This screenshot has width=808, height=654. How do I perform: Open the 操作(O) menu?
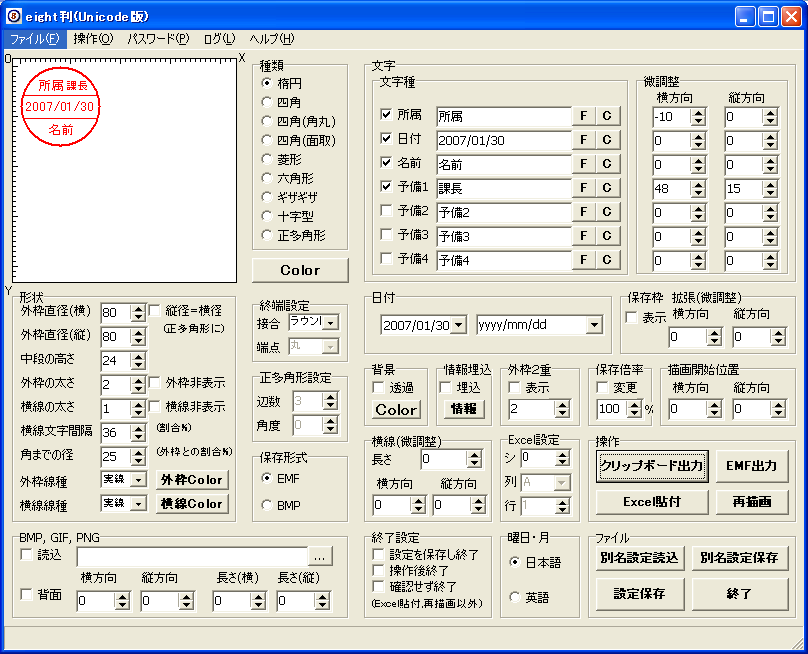tap(93, 39)
